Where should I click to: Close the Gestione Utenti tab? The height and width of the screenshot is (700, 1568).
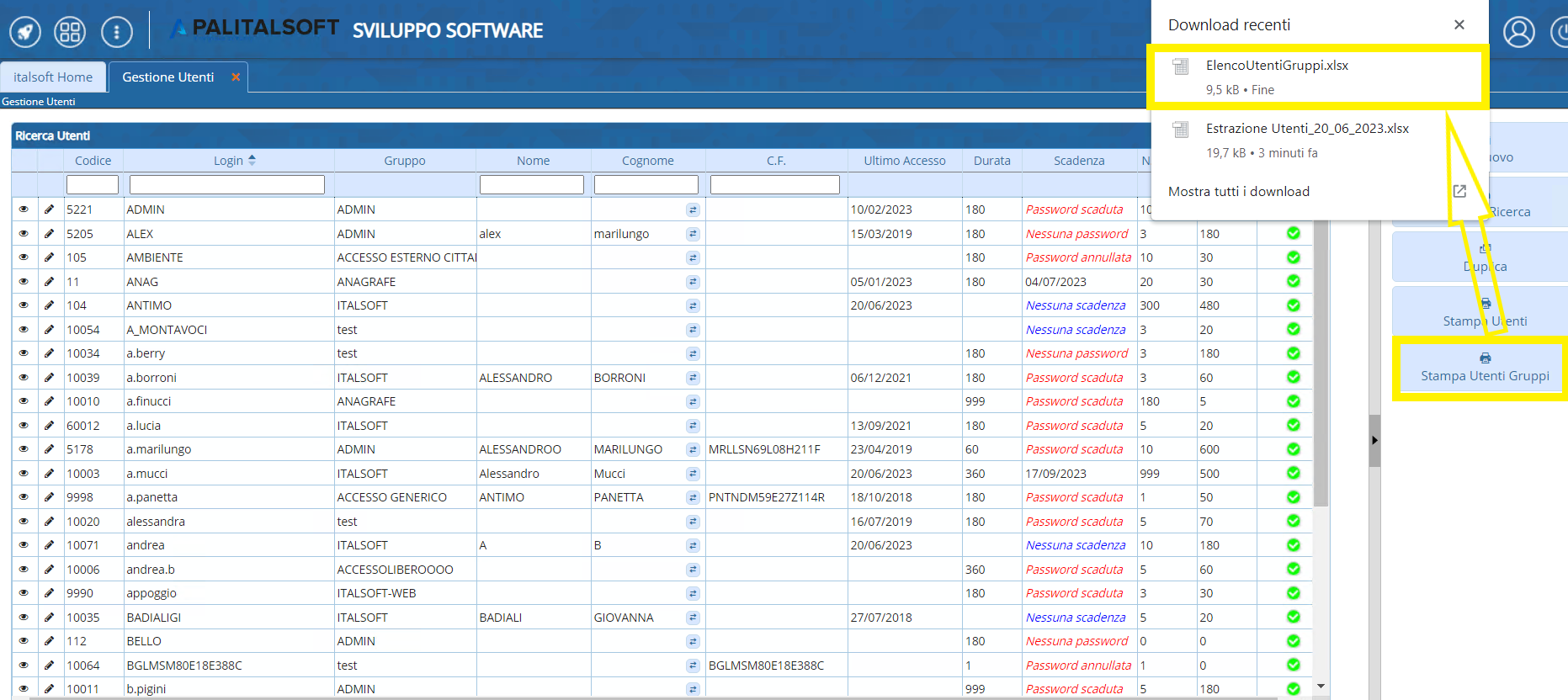[236, 77]
